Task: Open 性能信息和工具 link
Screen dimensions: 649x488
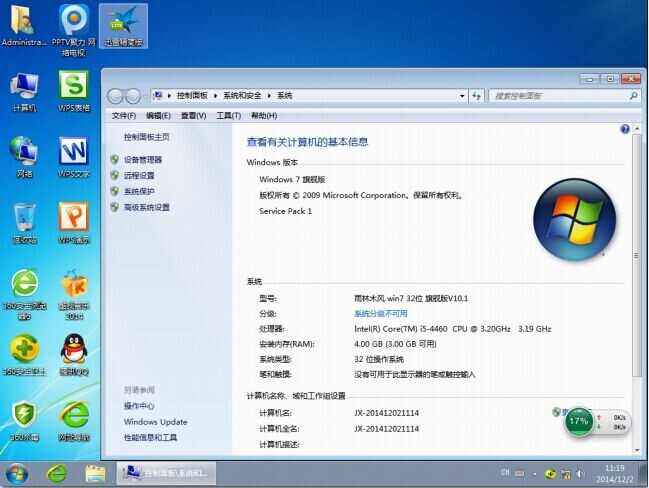Action: tap(150, 438)
